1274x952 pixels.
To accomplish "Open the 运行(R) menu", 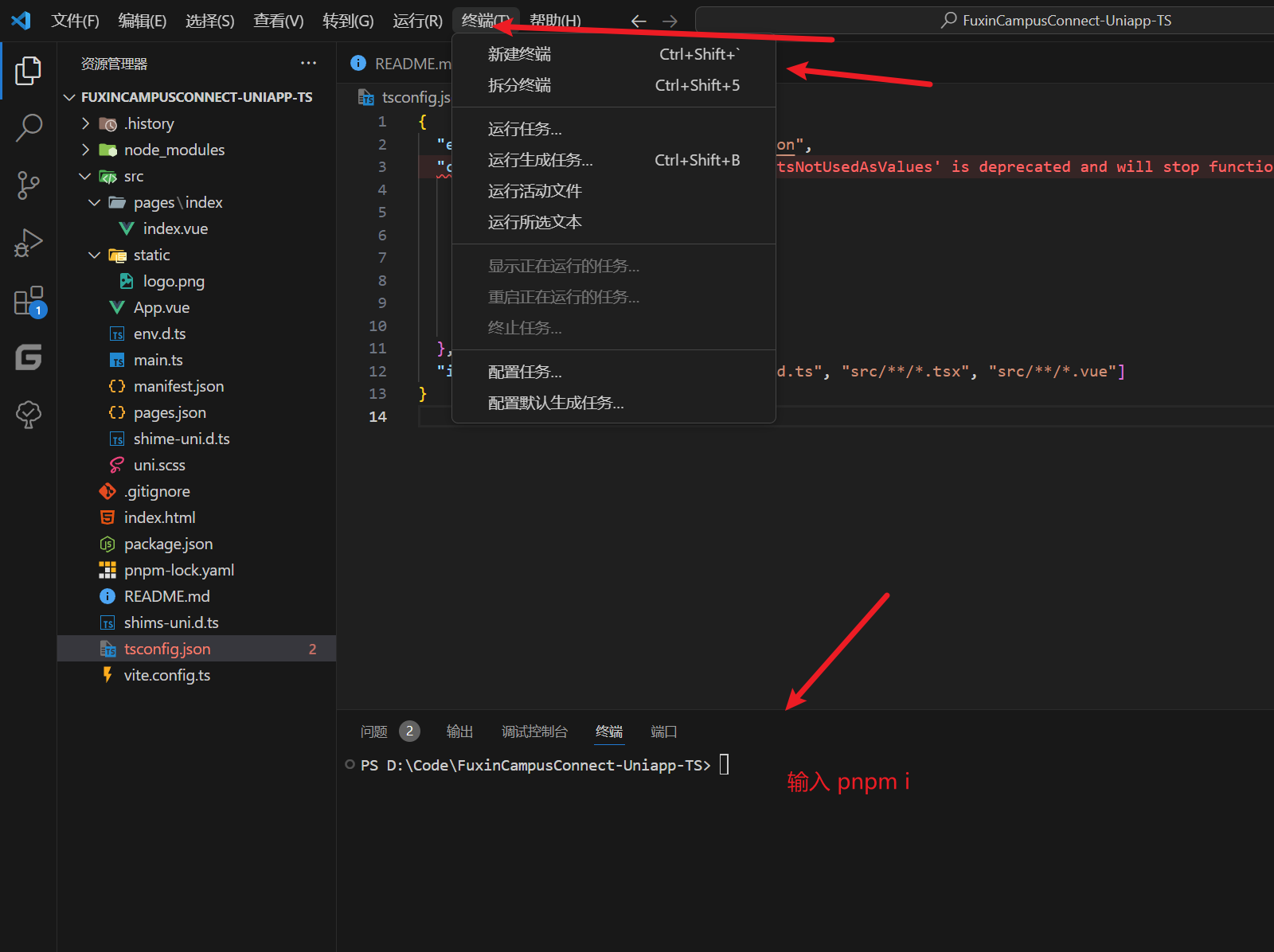I will [417, 21].
